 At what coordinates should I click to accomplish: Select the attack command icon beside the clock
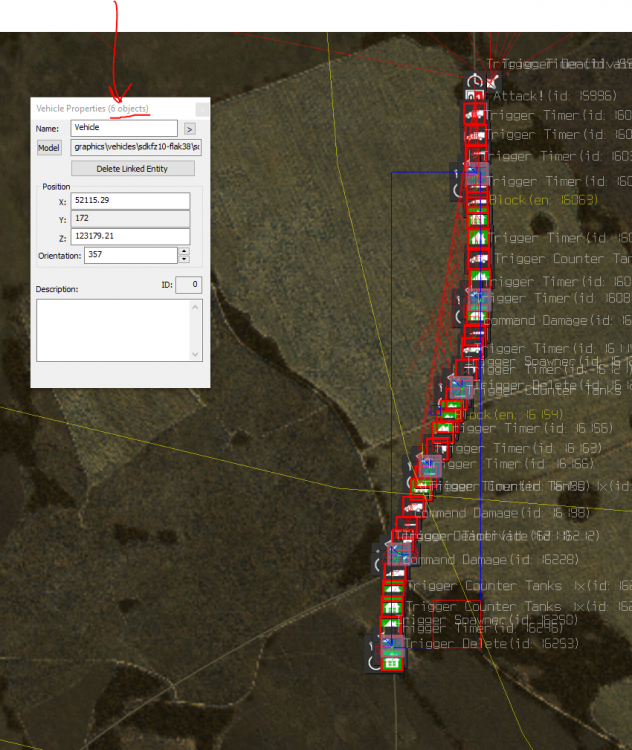point(493,81)
